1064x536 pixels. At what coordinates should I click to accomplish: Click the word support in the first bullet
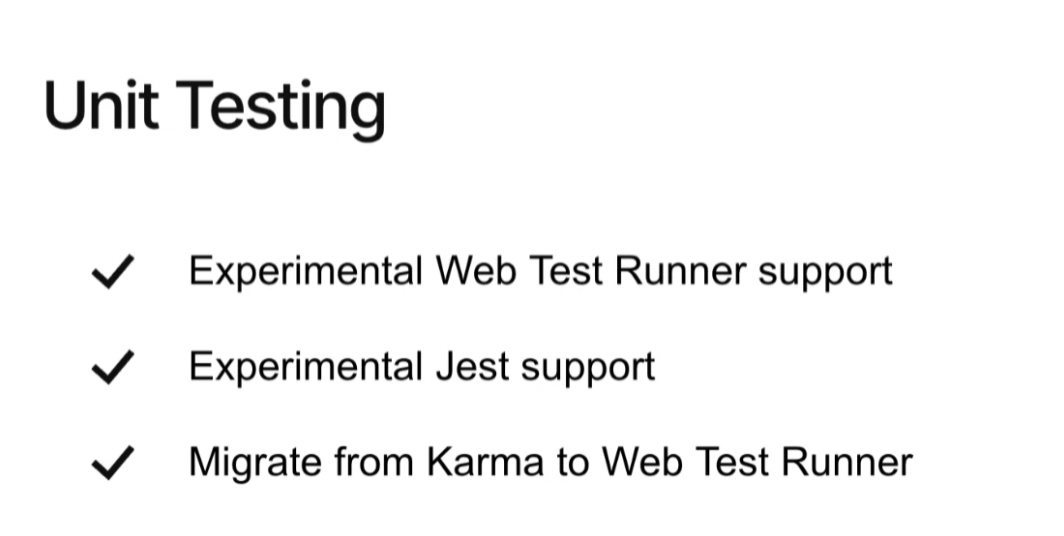[x=825, y=275]
